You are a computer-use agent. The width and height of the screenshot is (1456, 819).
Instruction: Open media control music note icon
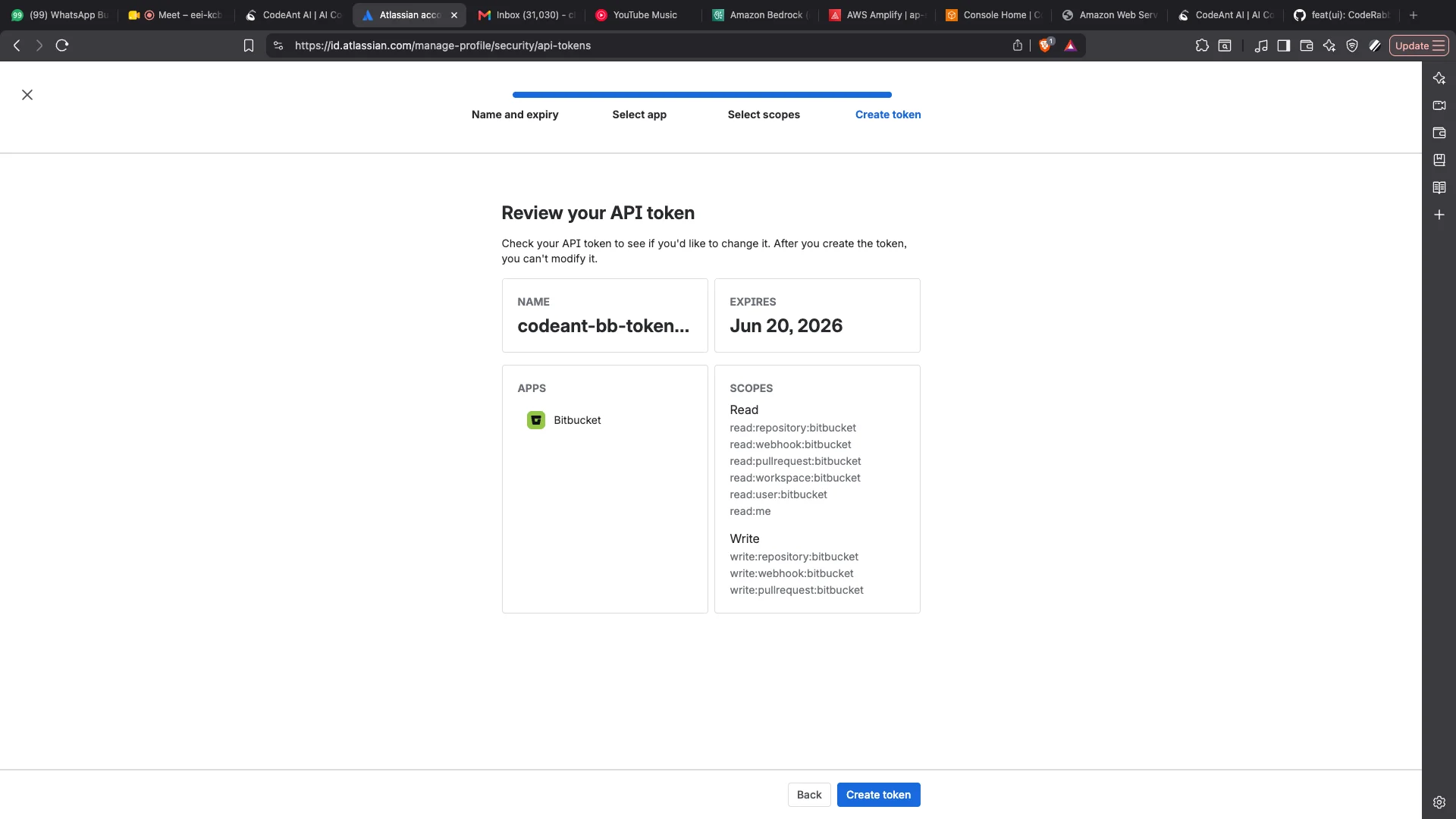coord(1261,45)
